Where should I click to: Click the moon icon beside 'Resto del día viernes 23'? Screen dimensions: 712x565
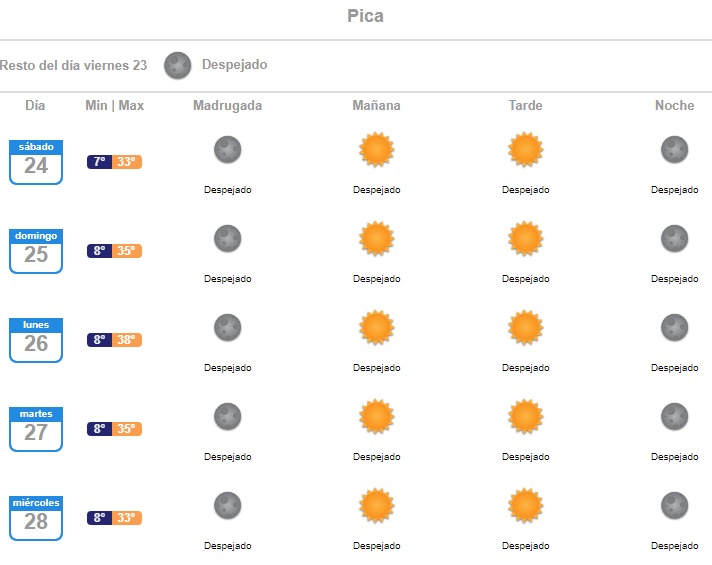pos(178,65)
